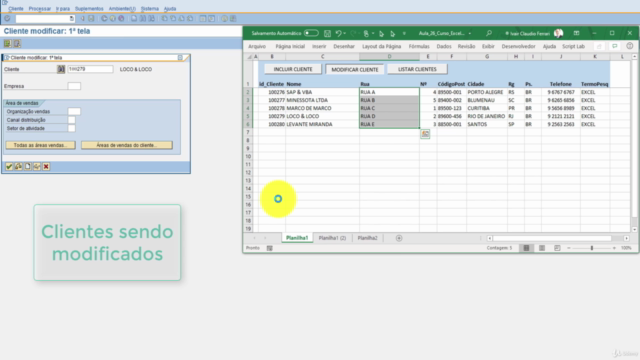Click the Excel Share icon

coord(599,46)
